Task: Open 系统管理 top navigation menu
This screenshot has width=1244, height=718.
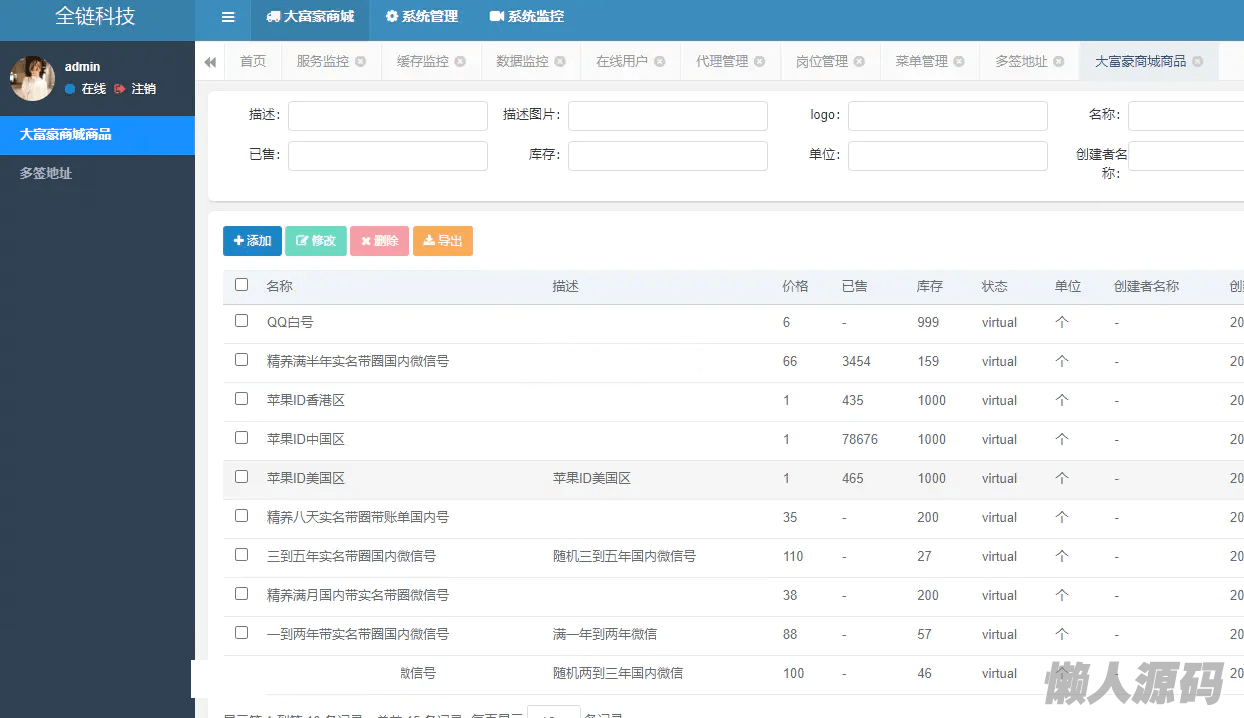Action: 421,17
